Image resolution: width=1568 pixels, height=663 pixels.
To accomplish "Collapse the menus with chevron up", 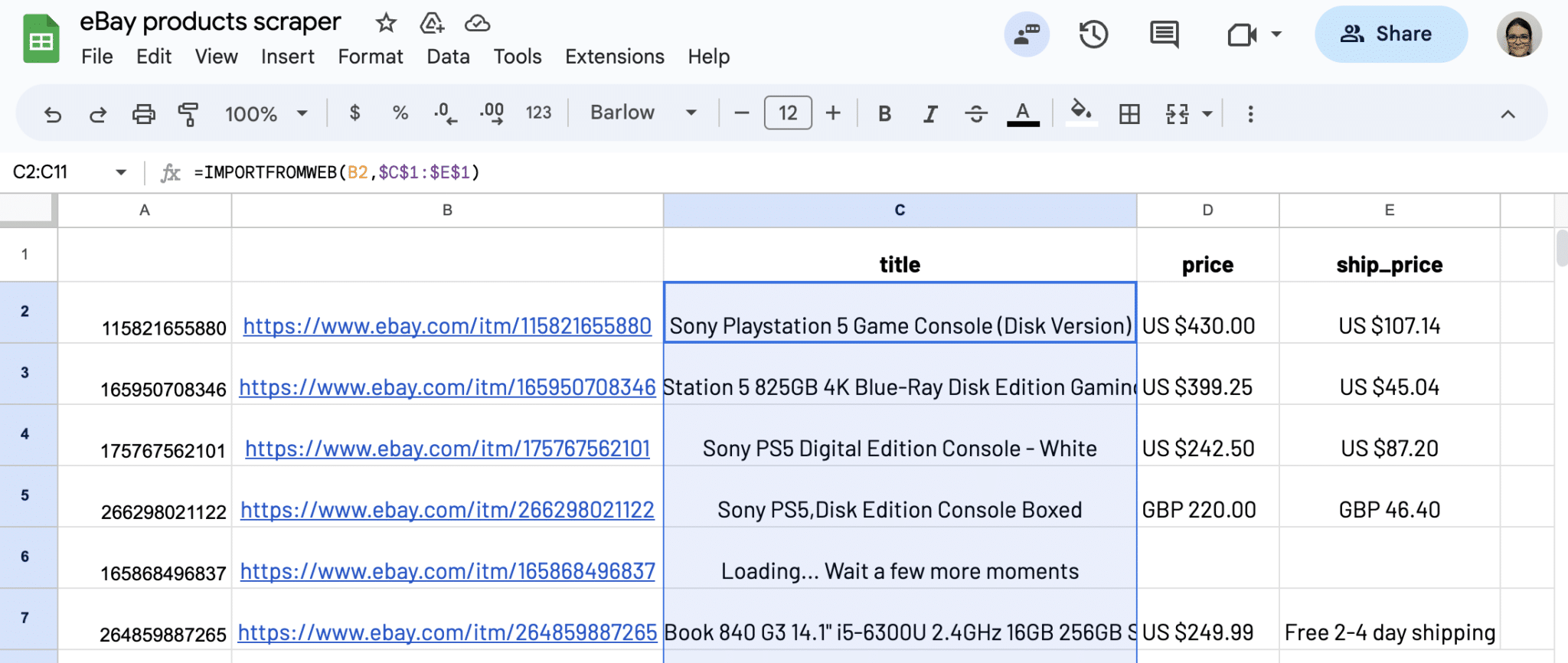I will pyautogui.click(x=1508, y=114).
